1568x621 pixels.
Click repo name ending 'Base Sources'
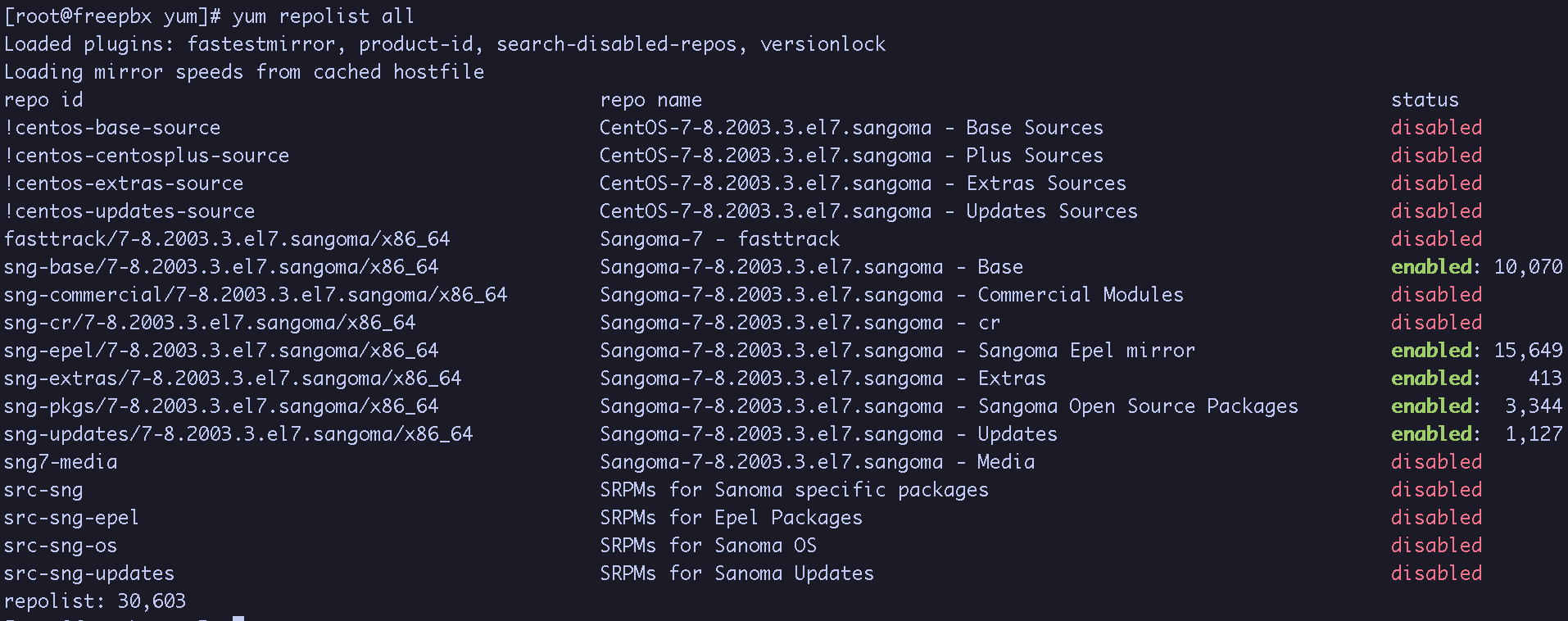click(x=851, y=128)
